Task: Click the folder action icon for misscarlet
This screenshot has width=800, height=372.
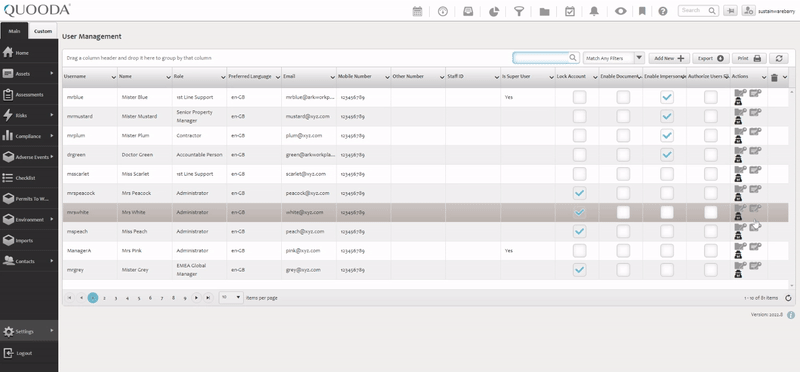Action: click(740, 169)
